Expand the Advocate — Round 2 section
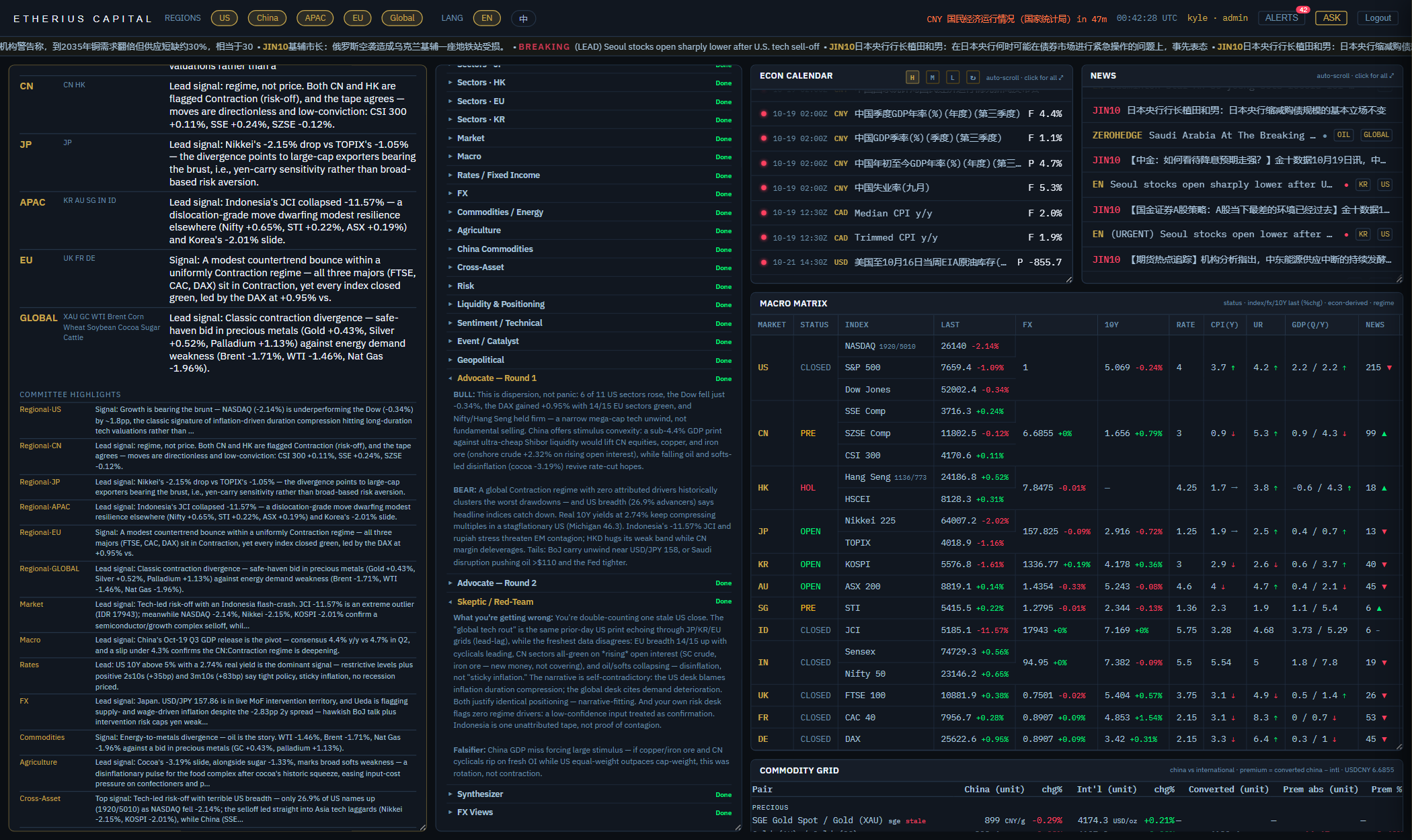Viewport: 1412px width, 840px height. [x=590, y=583]
